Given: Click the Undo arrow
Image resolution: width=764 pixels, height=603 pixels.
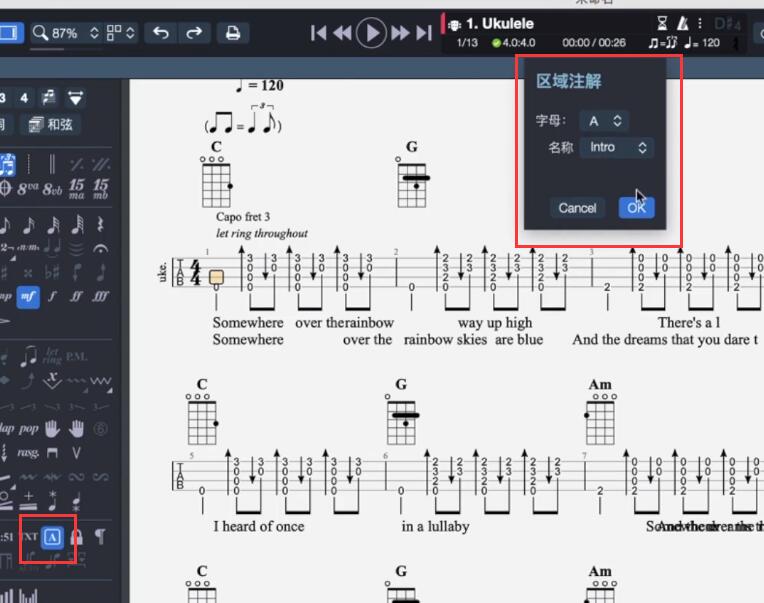Looking at the screenshot, I should tap(160, 33).
